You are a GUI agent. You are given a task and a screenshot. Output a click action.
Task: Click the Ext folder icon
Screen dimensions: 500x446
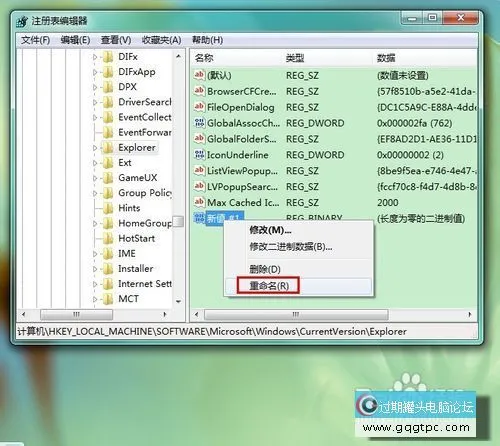tap(108, 163)
